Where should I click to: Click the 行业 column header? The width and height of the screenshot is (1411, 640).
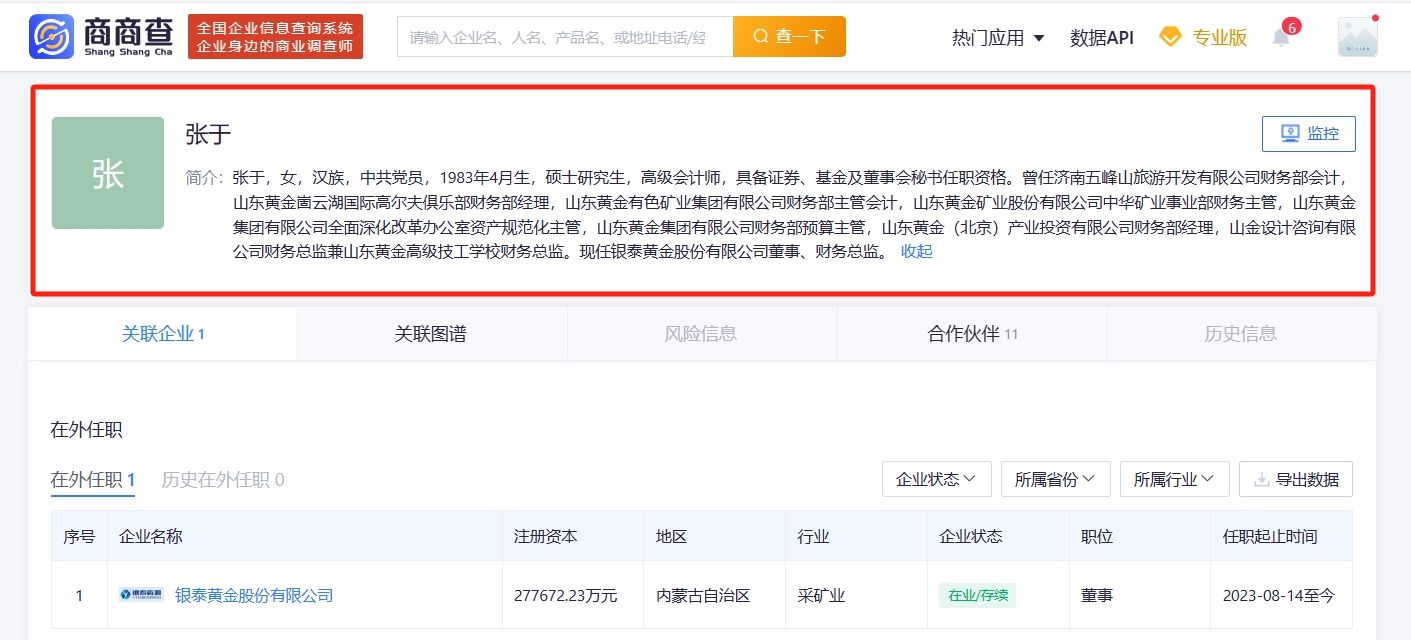pyautogui.click(x=813, y=536)
